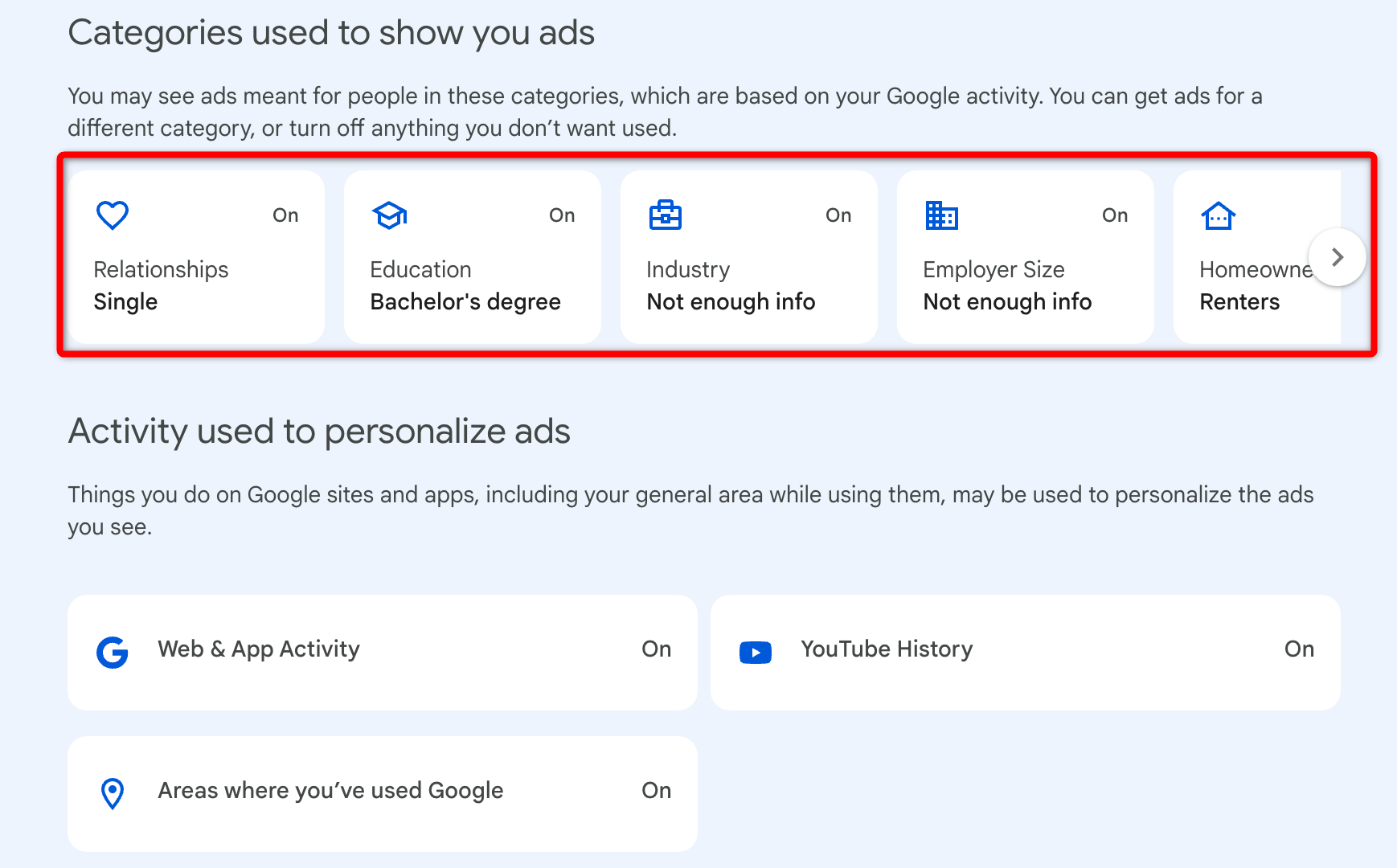Screen dimensions: 1397x868
Task: Toggle the Employer Size On status
Action: (x=1115, y=215)
